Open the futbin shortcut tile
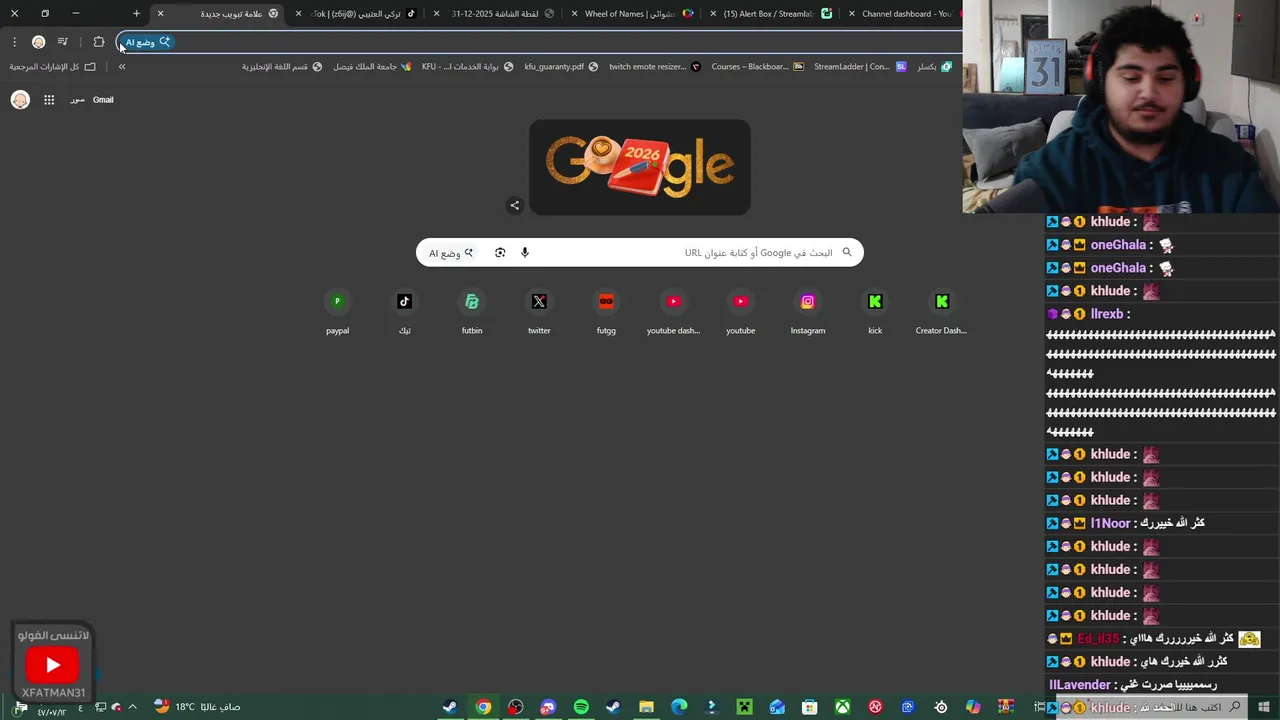Screen dimensions: 1280x720 click(x=472, y=311)
